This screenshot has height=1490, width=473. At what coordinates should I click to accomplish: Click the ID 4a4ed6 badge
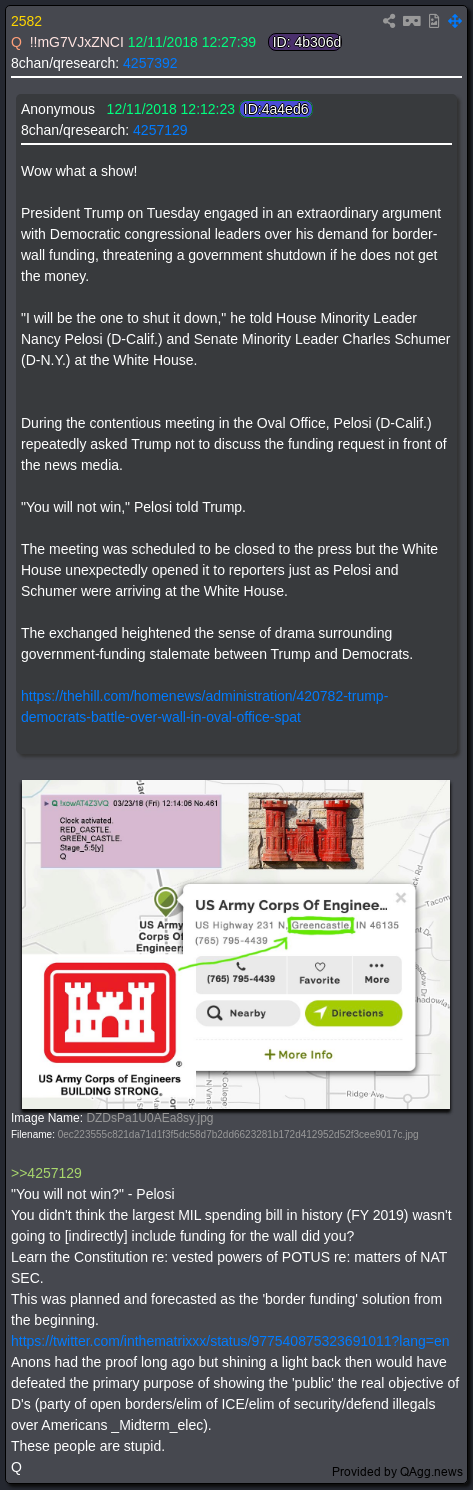276,109
